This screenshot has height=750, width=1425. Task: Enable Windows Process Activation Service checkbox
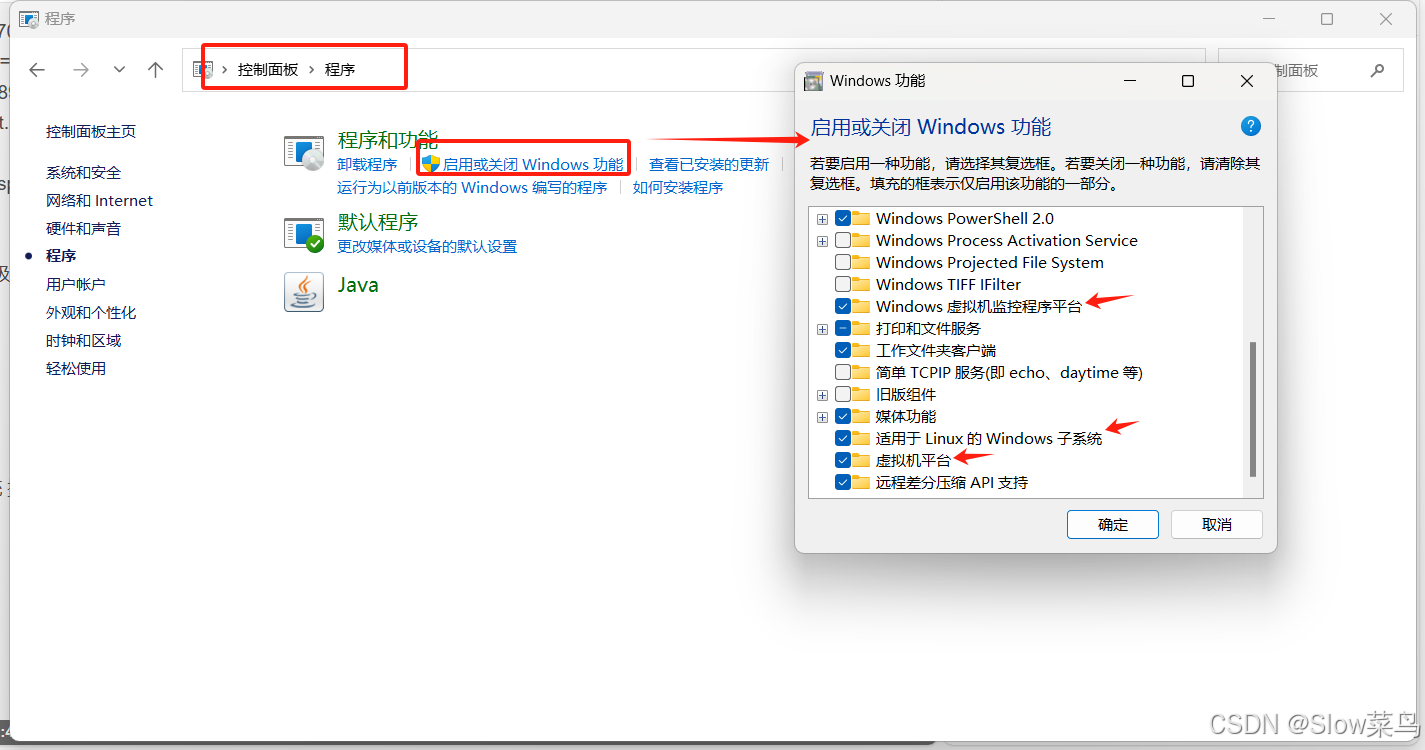click(843, 240)
